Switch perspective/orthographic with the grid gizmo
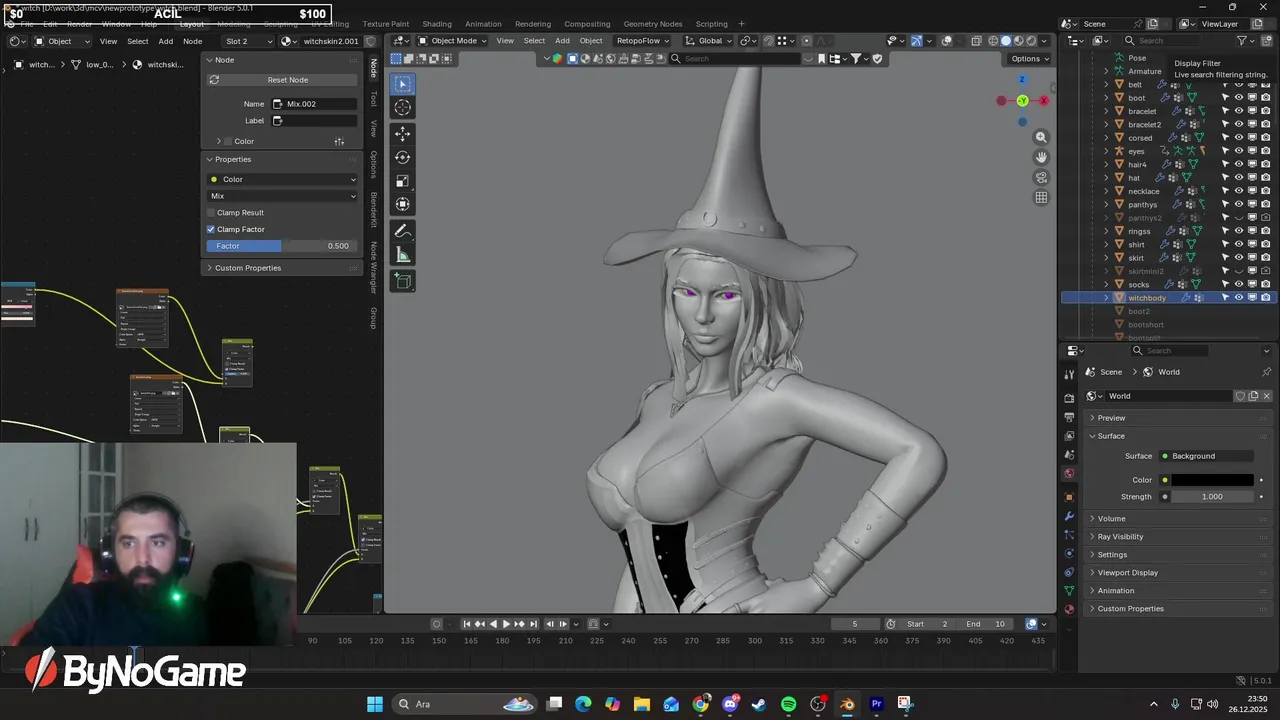Viewport: 1280px width, 720px height. (1041, 197)
